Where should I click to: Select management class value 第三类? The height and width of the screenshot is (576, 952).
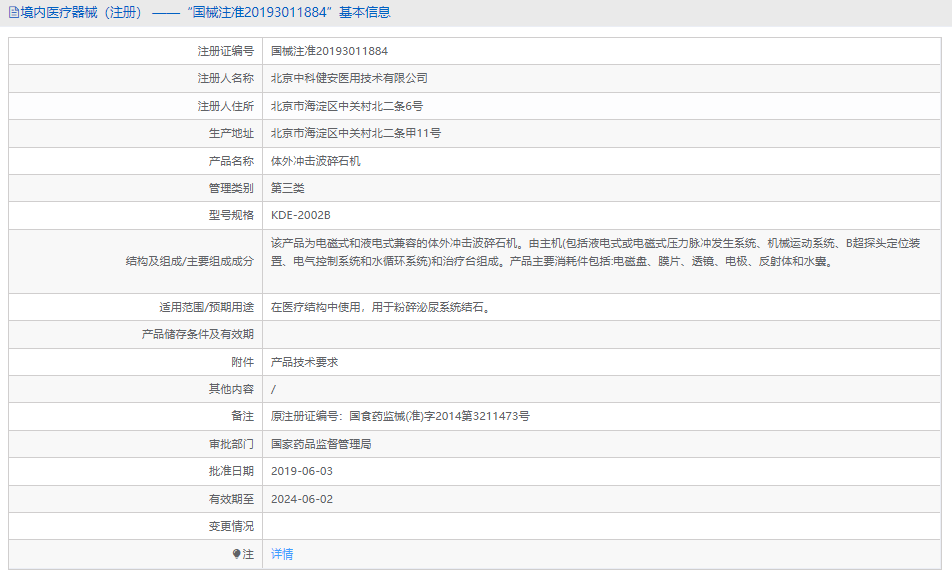[x=287, y=189]
